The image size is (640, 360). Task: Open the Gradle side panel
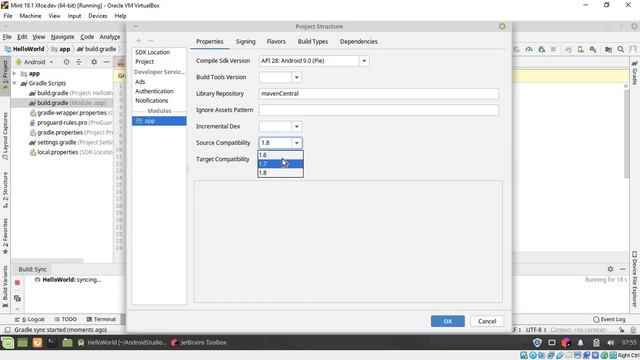pos(635,73)
